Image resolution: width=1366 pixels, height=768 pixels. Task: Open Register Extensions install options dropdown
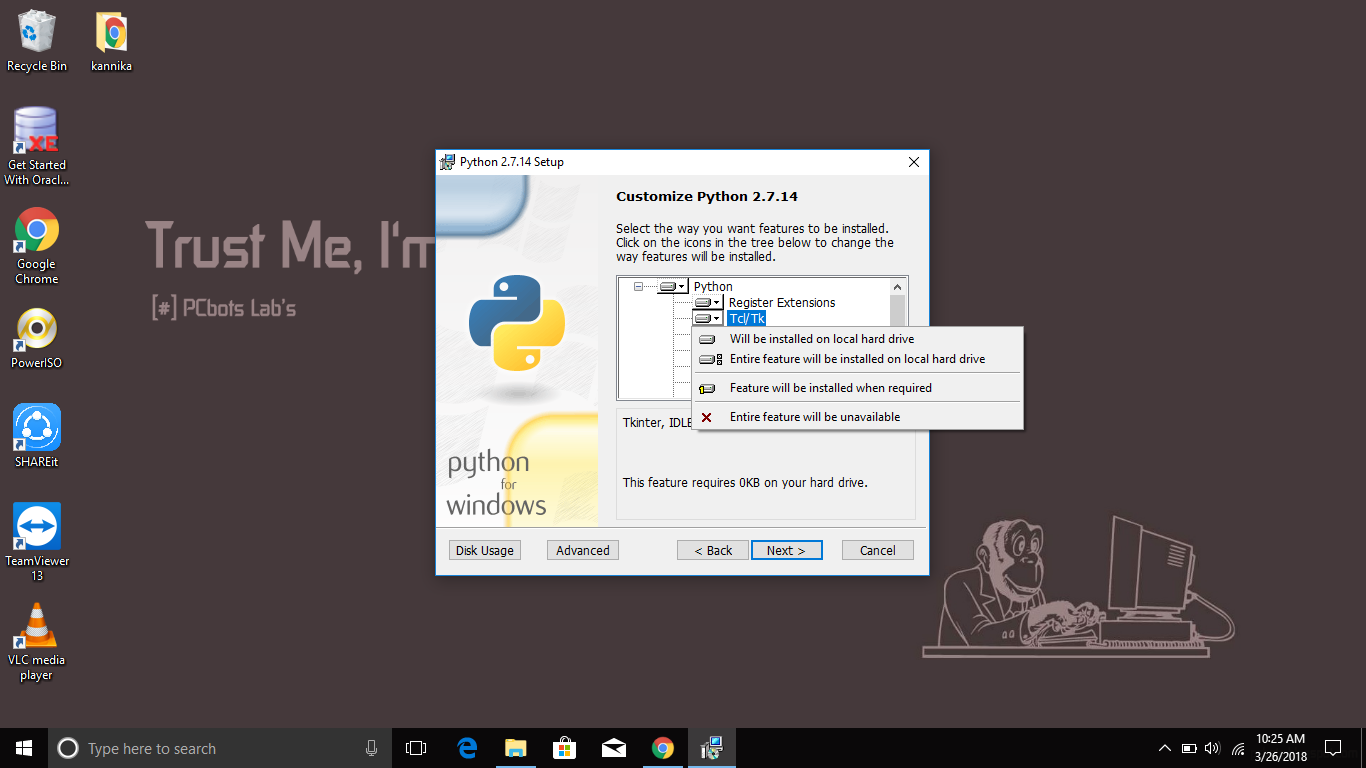click(x=708, y=303)
